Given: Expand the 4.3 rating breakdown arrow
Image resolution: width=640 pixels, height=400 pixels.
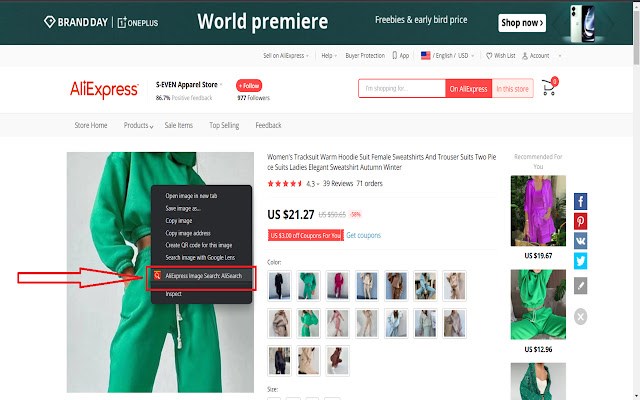Looking at the screenshot, I should (318, 184).
